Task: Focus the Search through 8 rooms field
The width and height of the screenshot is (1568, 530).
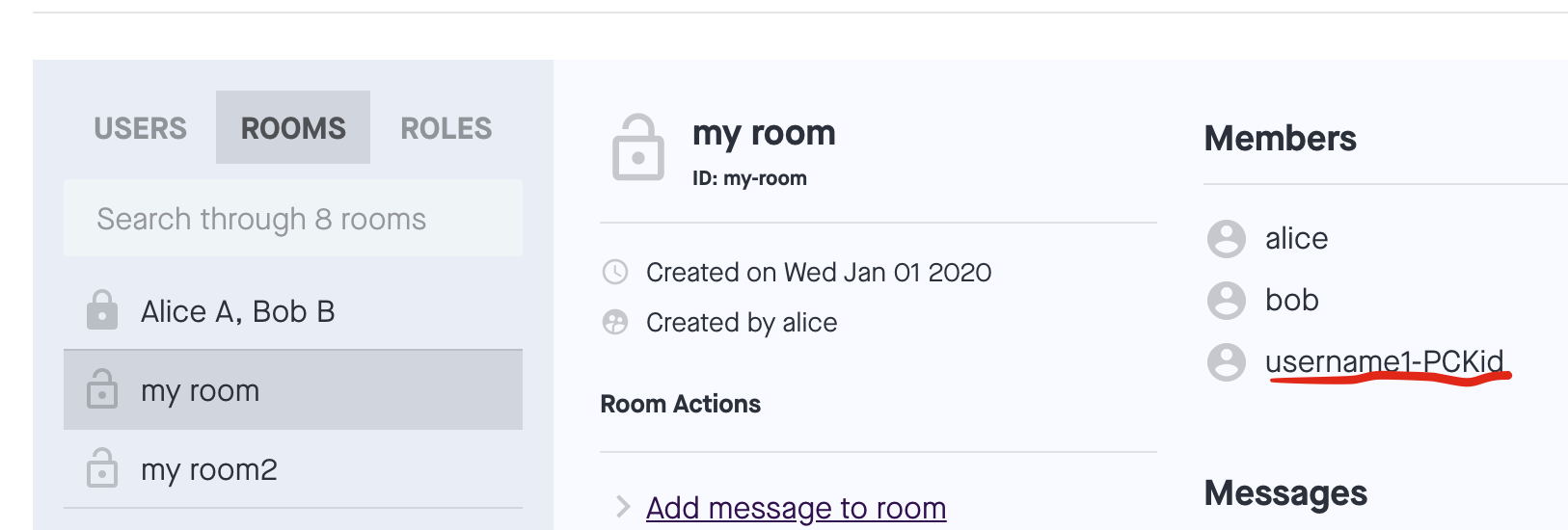Action: [293, 219]
